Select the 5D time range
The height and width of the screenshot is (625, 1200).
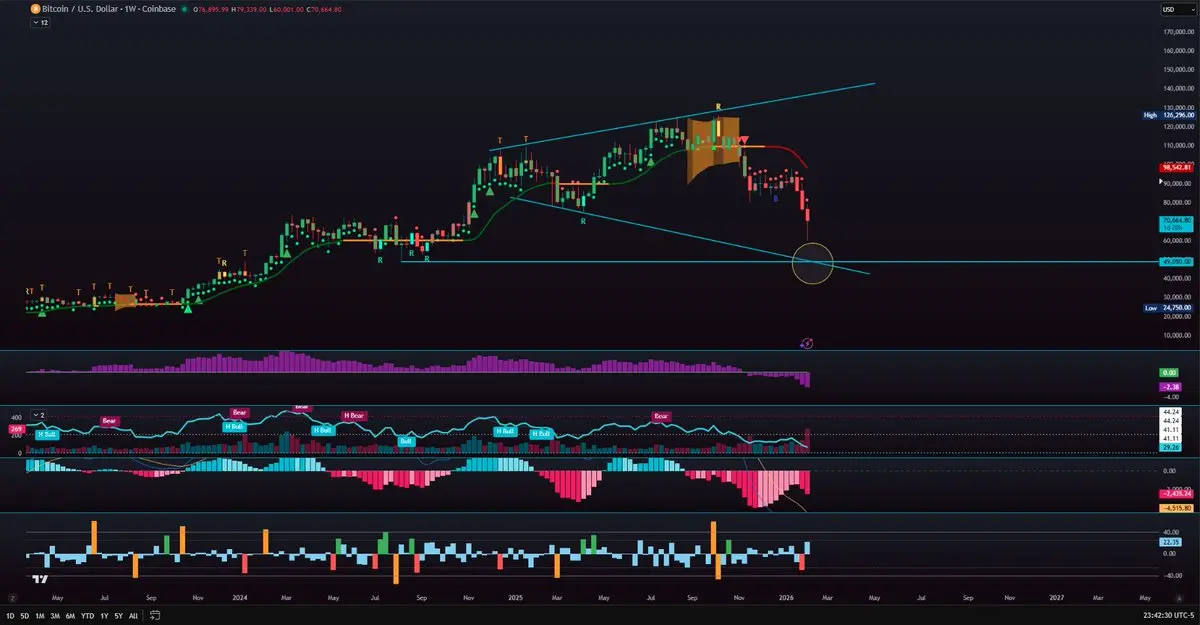click(x=25, y=617)
